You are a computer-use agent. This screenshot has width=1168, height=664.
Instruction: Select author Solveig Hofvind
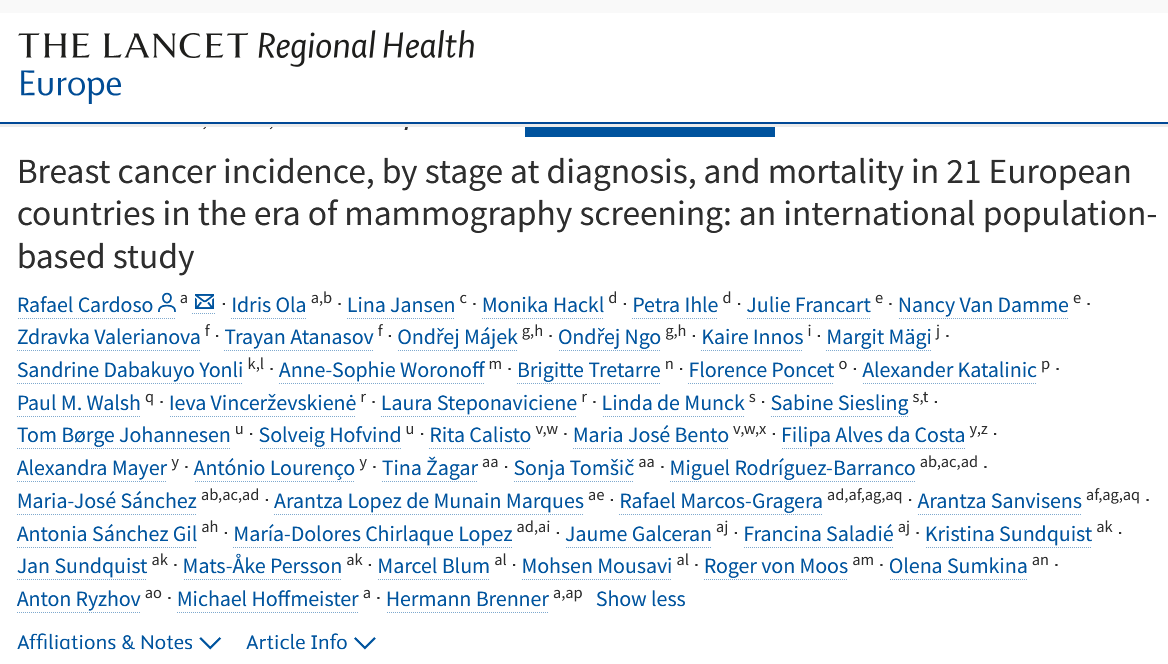click(329, 435)
